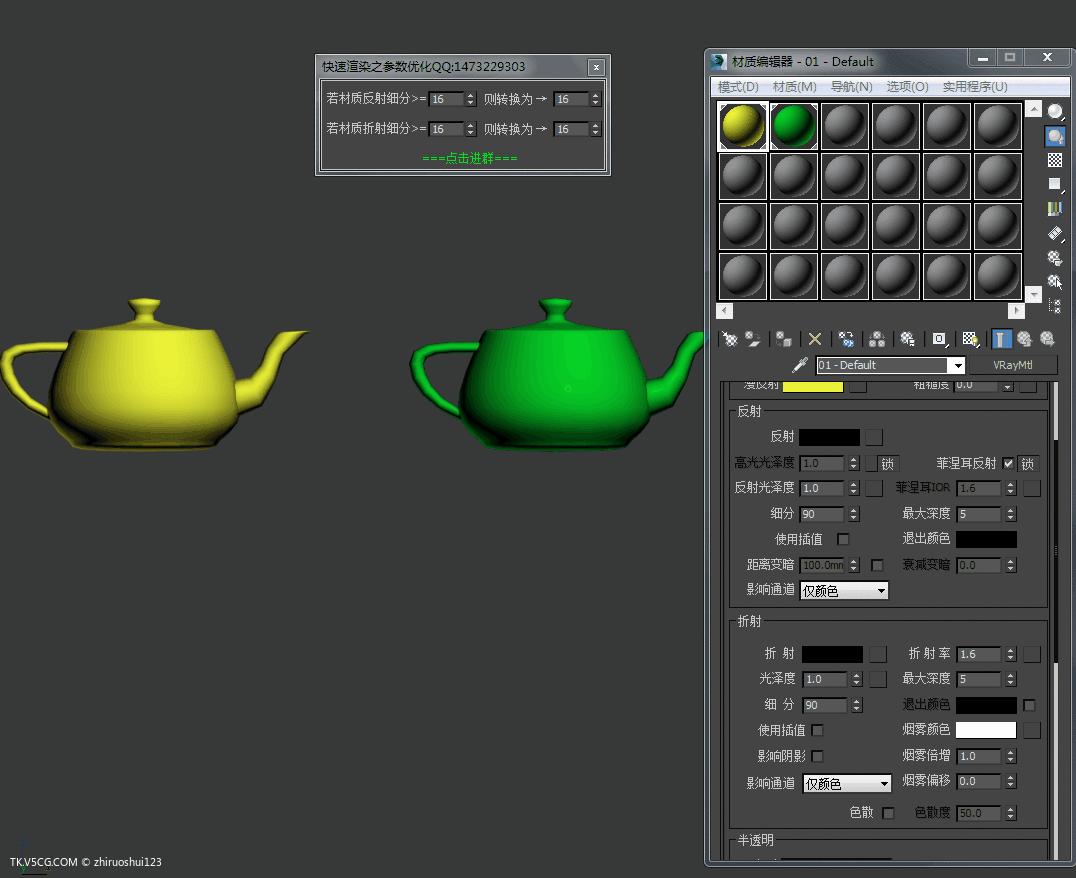Screen dimensions: 1076x878
Task: Click Go to Parent icon
Action: click(1025, 339)
